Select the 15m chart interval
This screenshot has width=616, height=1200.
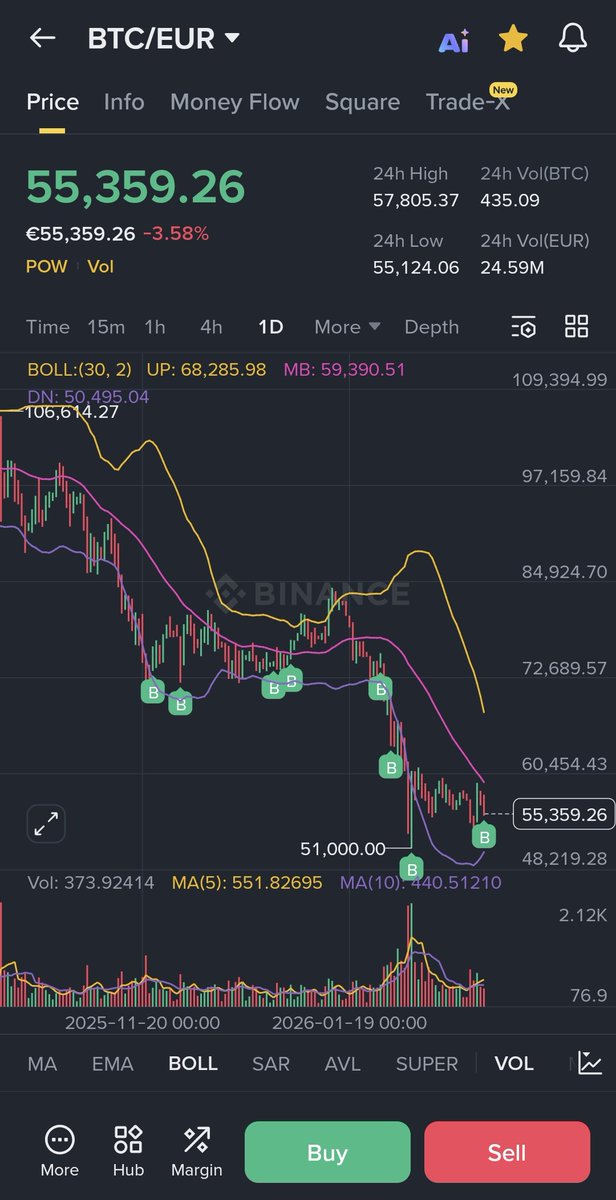106,327
